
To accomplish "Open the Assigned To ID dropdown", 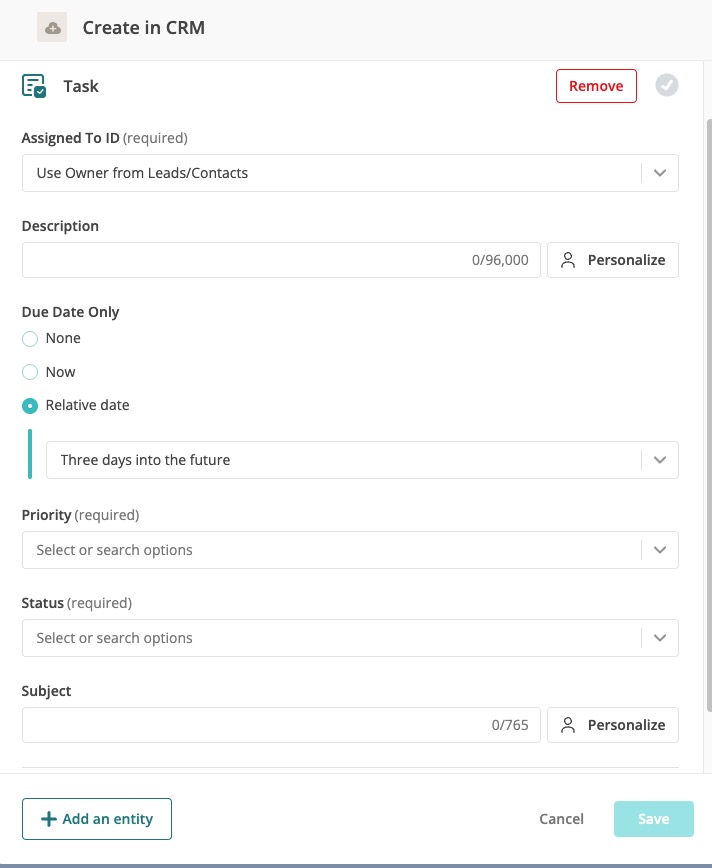I will [350, 173].
